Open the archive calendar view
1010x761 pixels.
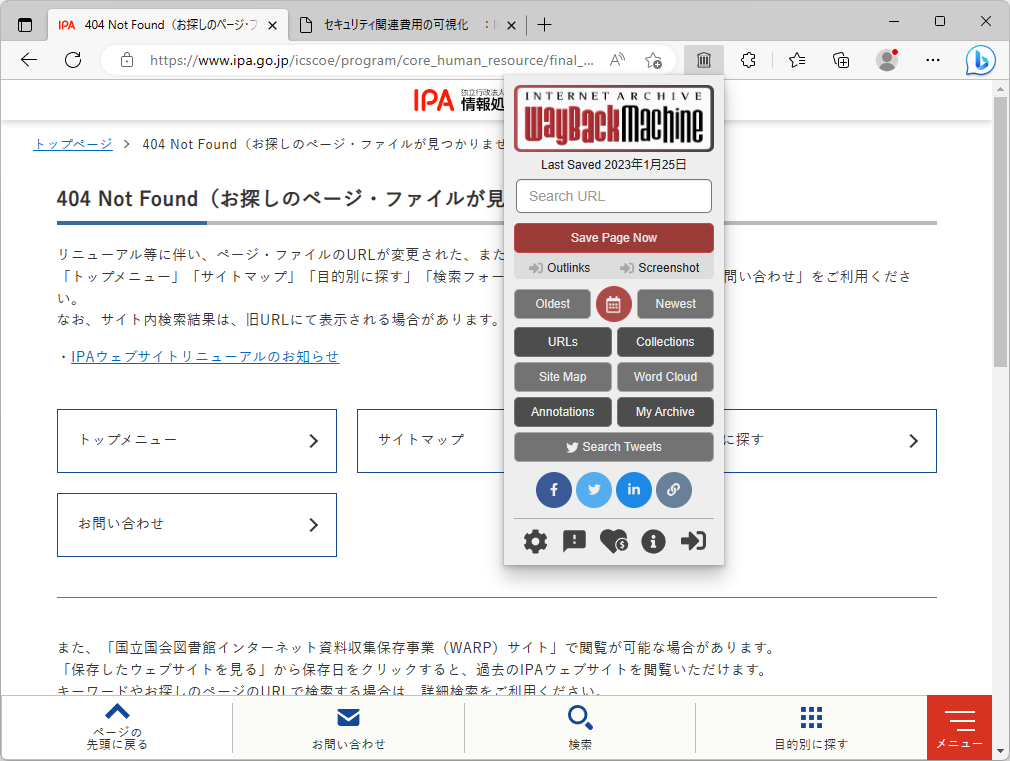tap(613, 304)
